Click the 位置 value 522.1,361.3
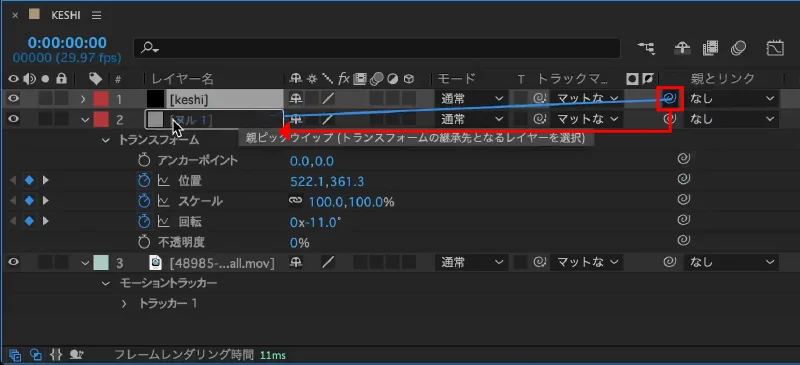This screenshot has width=800, height=365. click(x=327, y=181)
